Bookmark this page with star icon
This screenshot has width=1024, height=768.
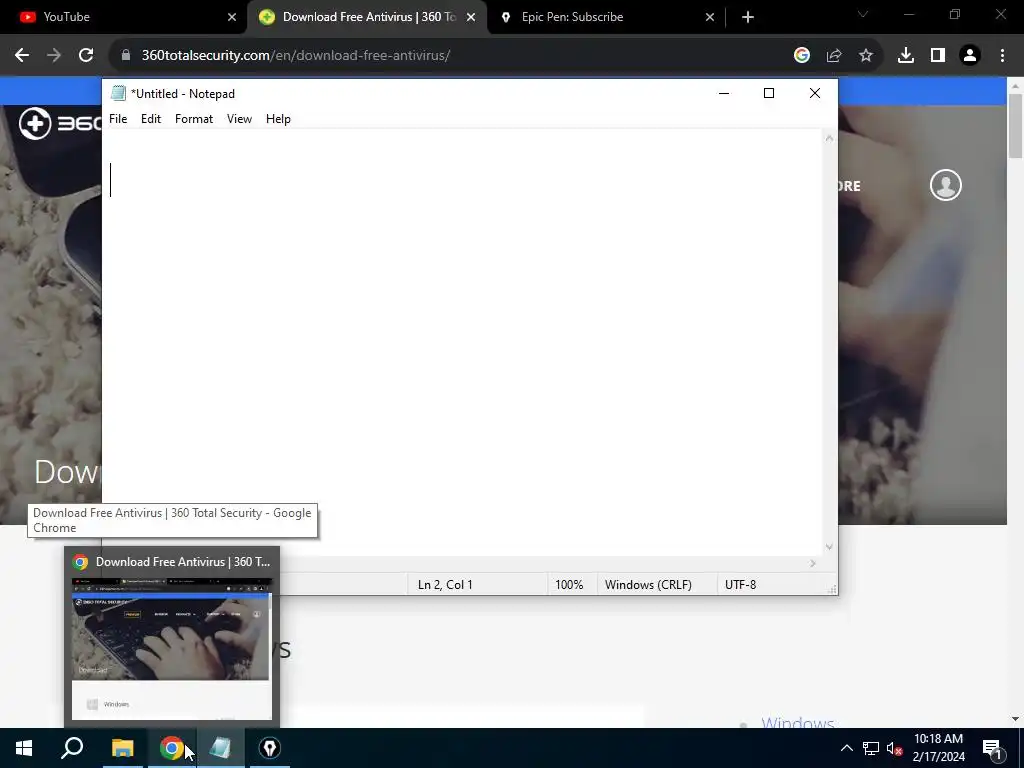point(866,56)
